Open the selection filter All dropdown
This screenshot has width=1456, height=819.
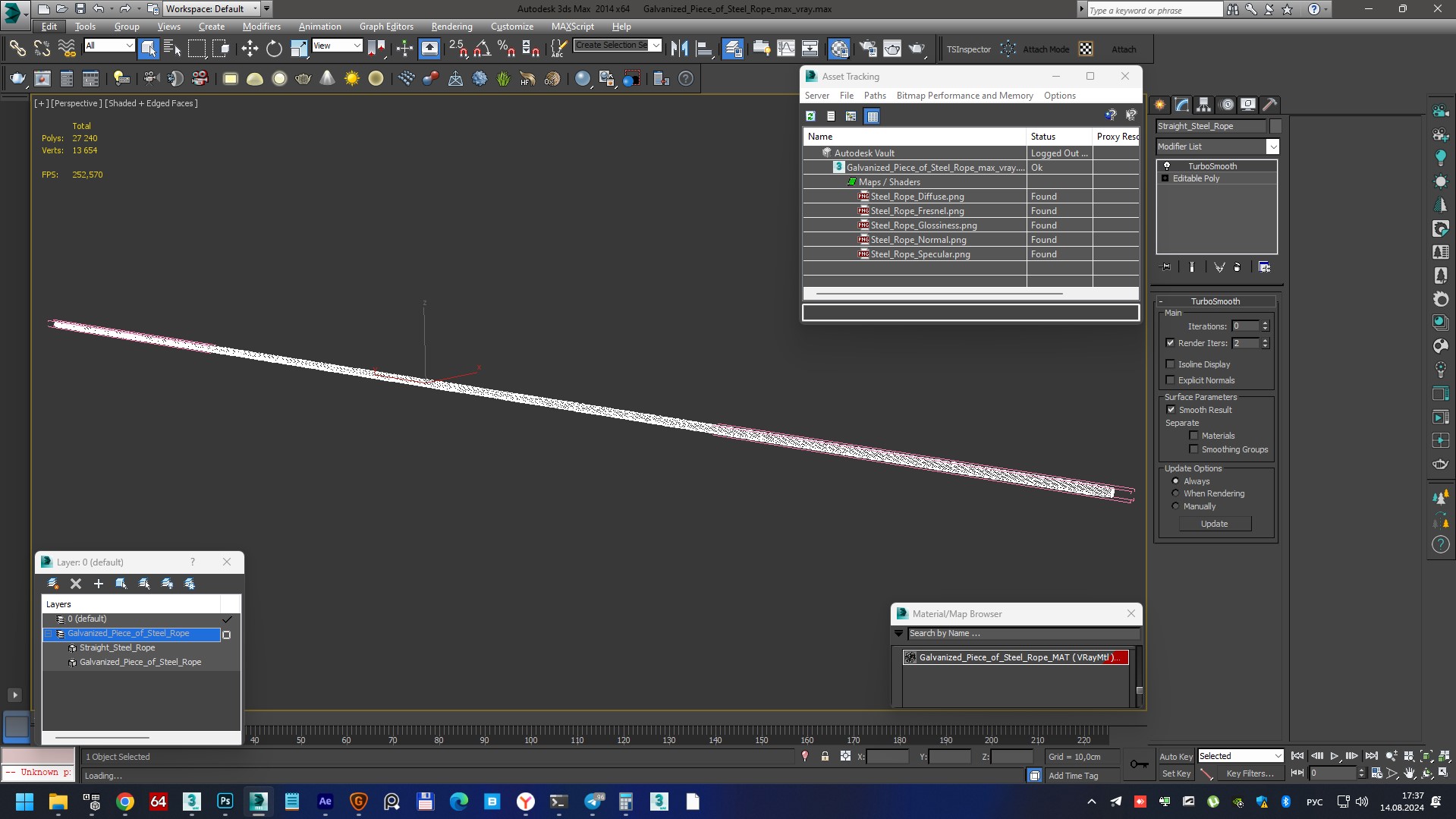coord(109,46)
